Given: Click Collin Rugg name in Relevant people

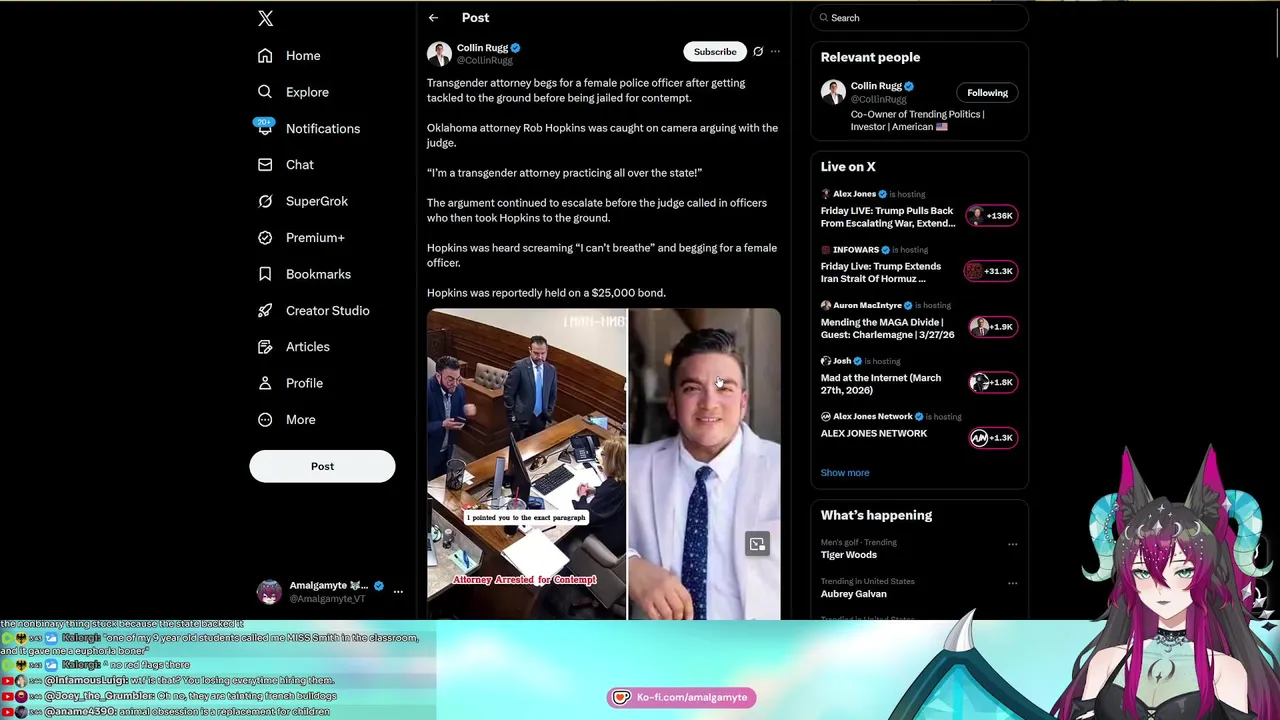Looking at the screenshot, I should [x=877, y=86].
